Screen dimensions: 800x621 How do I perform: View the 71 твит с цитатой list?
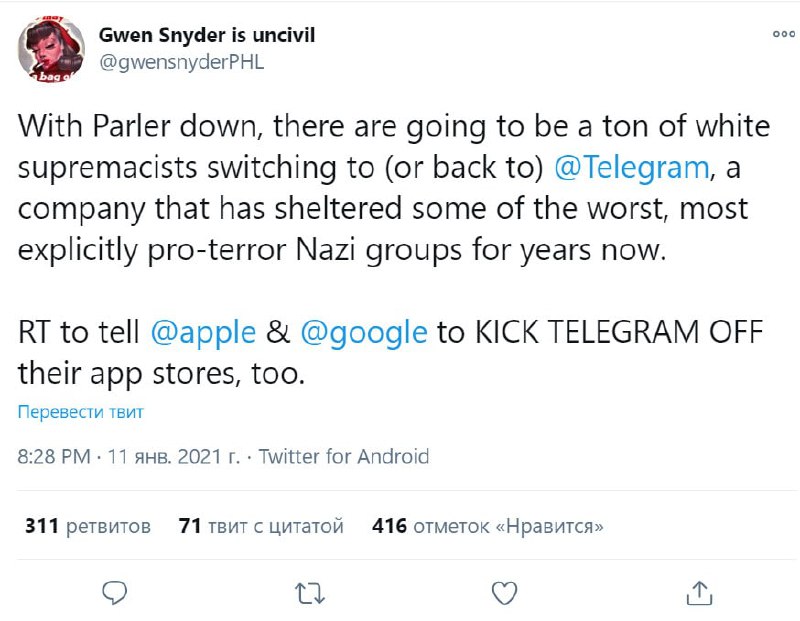(x=260, y=525)
